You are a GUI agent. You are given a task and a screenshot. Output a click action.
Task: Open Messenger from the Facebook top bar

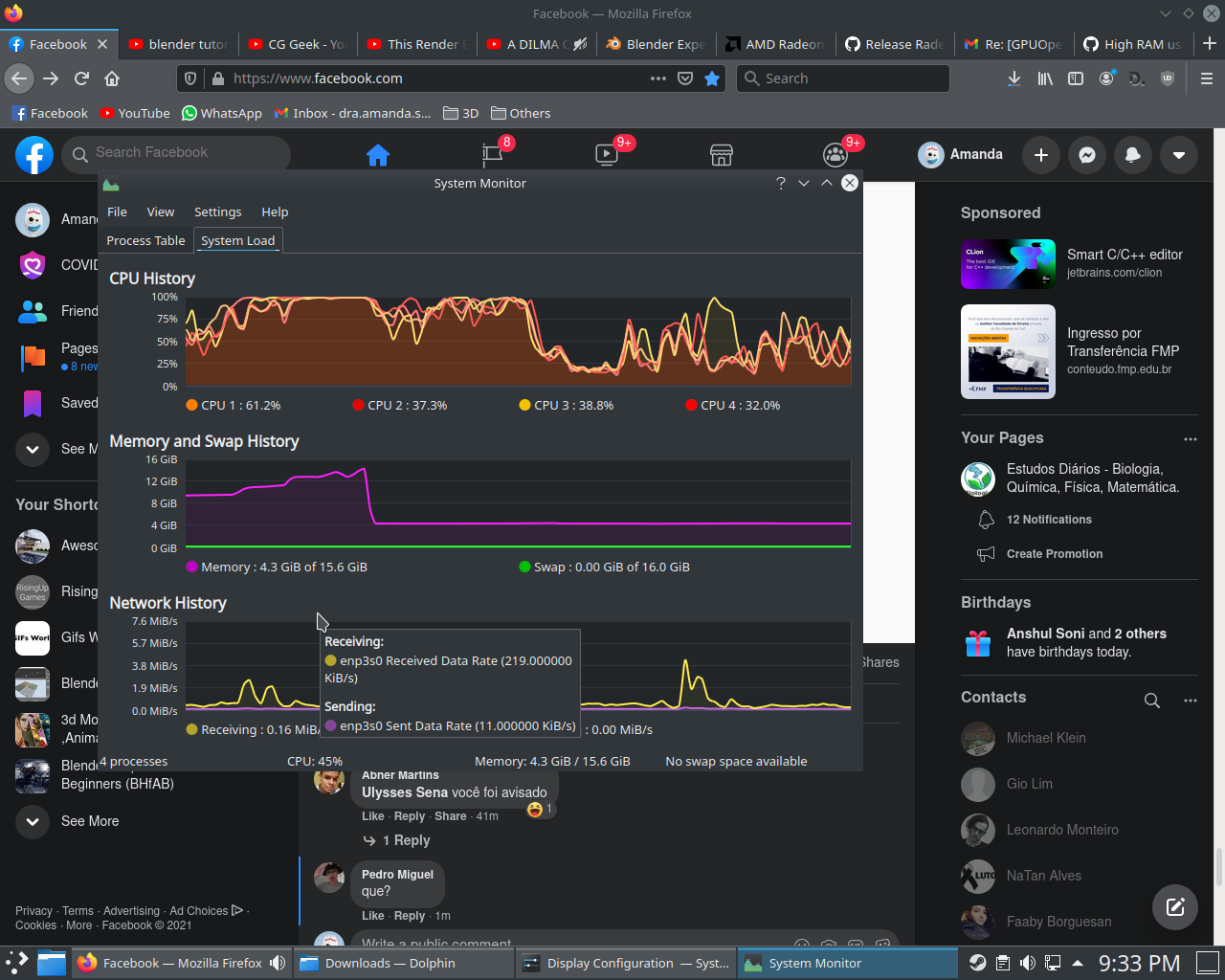[1086, 154]
